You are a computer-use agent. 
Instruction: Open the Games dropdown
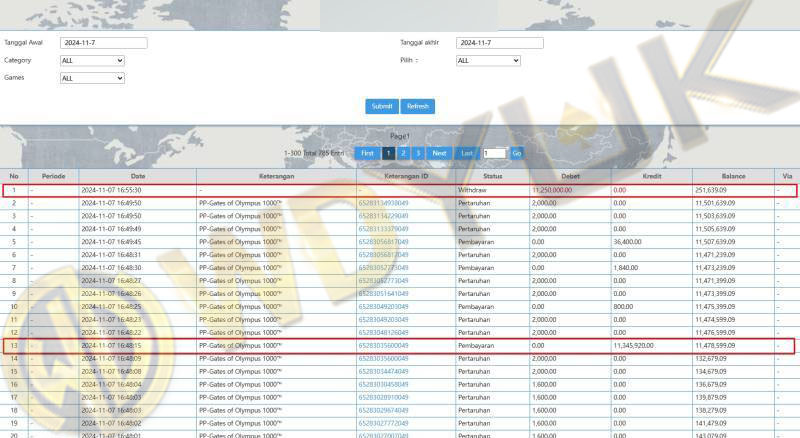point(92,78)
